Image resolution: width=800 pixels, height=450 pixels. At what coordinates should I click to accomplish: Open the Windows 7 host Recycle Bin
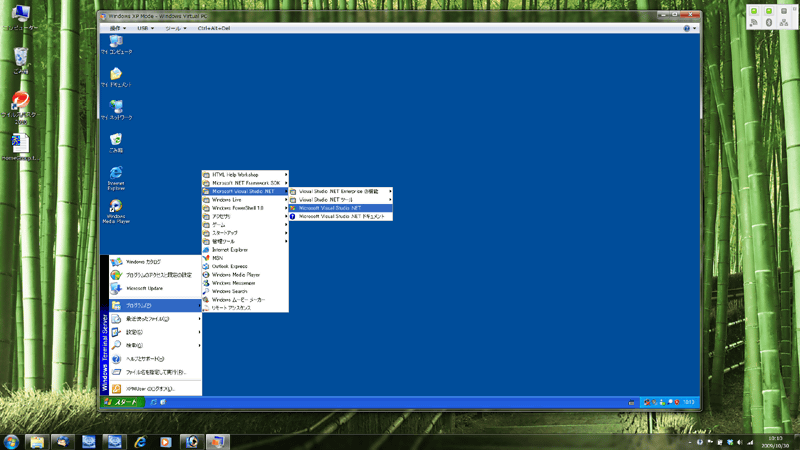click(x=21, y=60)
